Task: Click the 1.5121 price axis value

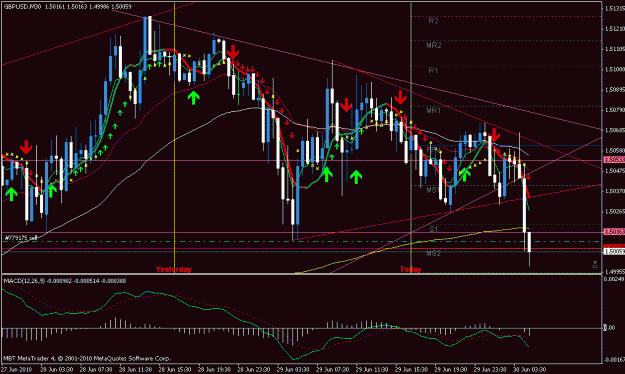Action: [x=615, y=29]
